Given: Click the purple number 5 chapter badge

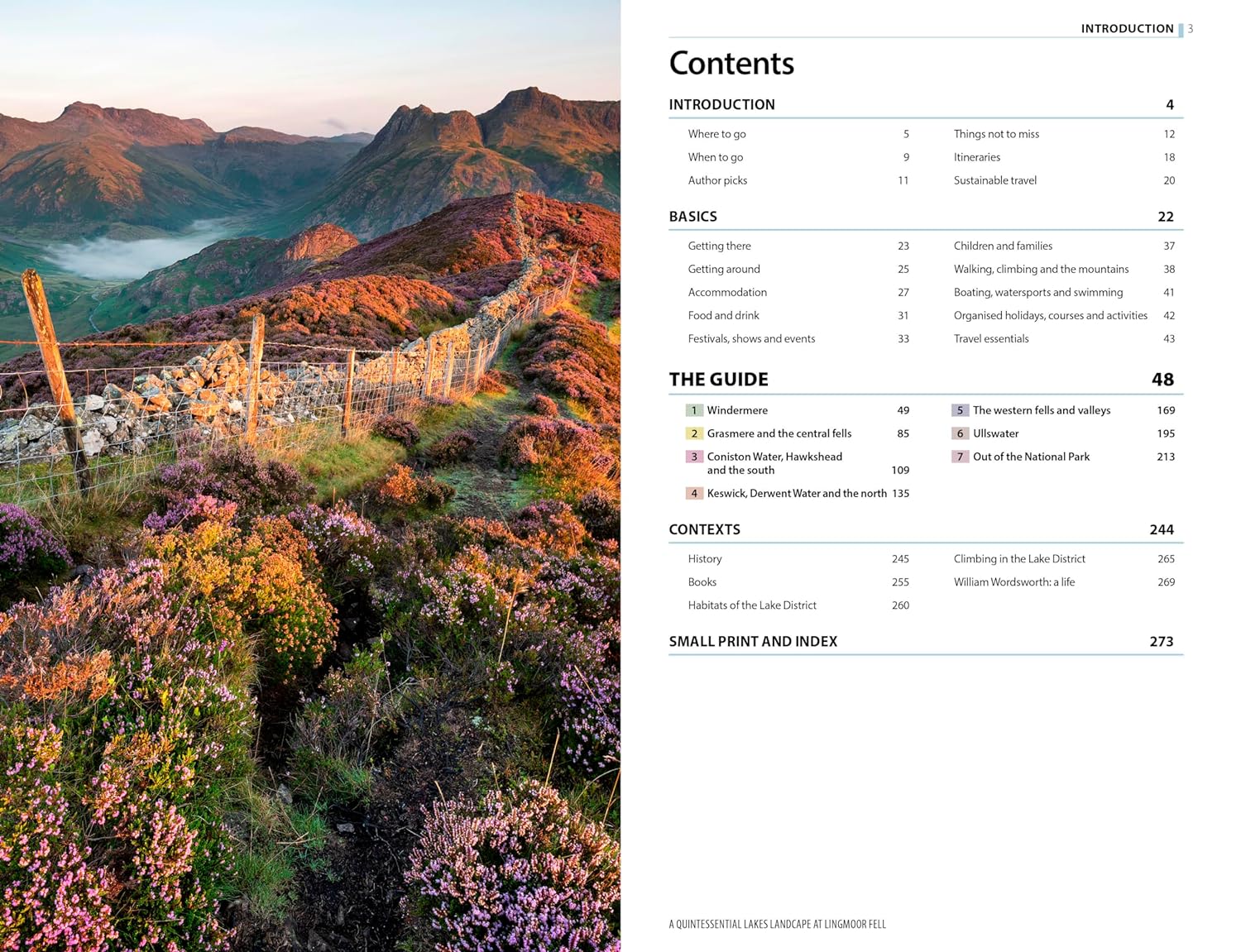Looking at the screenshot, I should coord(960,410).
